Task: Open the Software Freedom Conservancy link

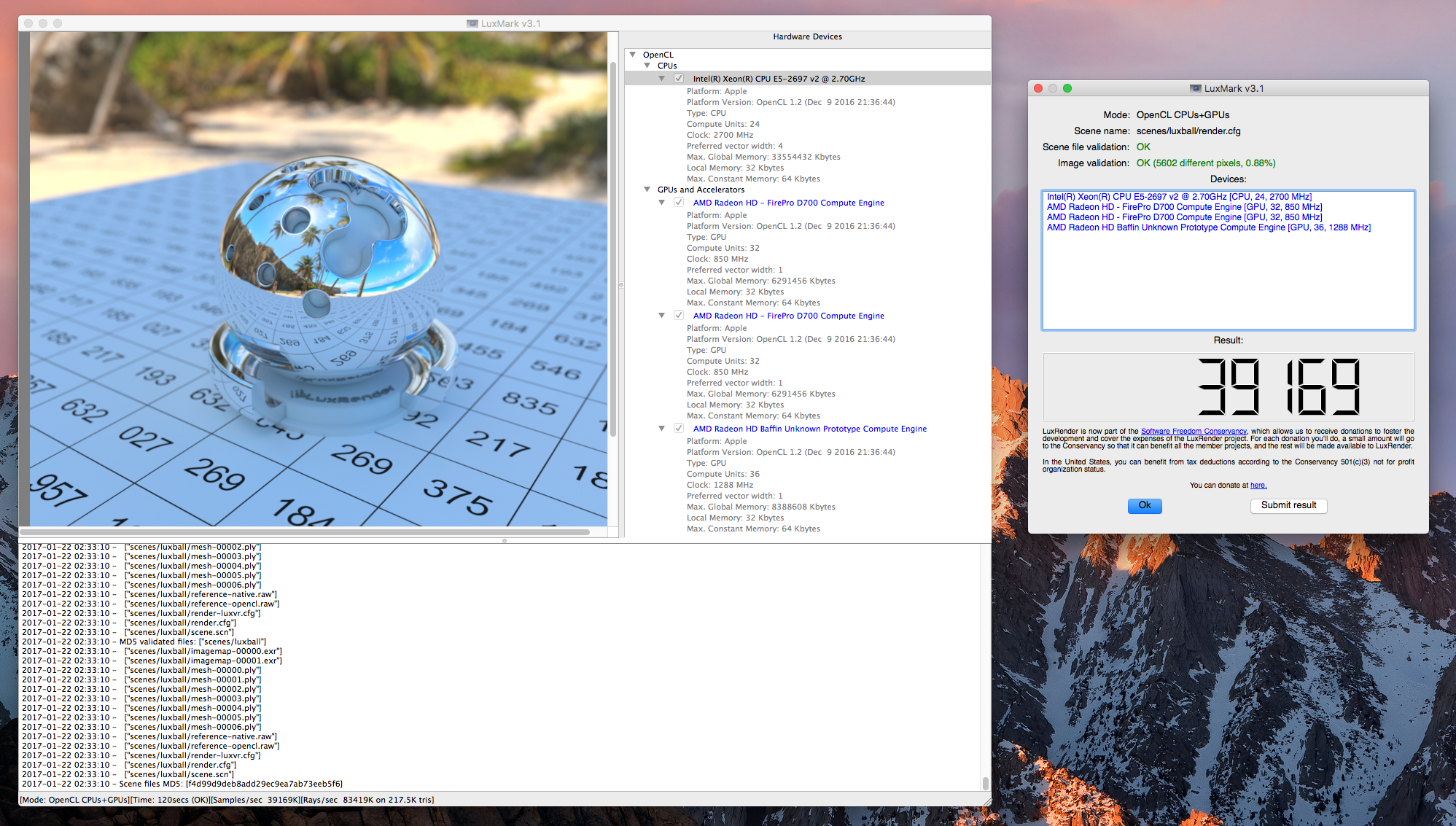Action: 1194,432
